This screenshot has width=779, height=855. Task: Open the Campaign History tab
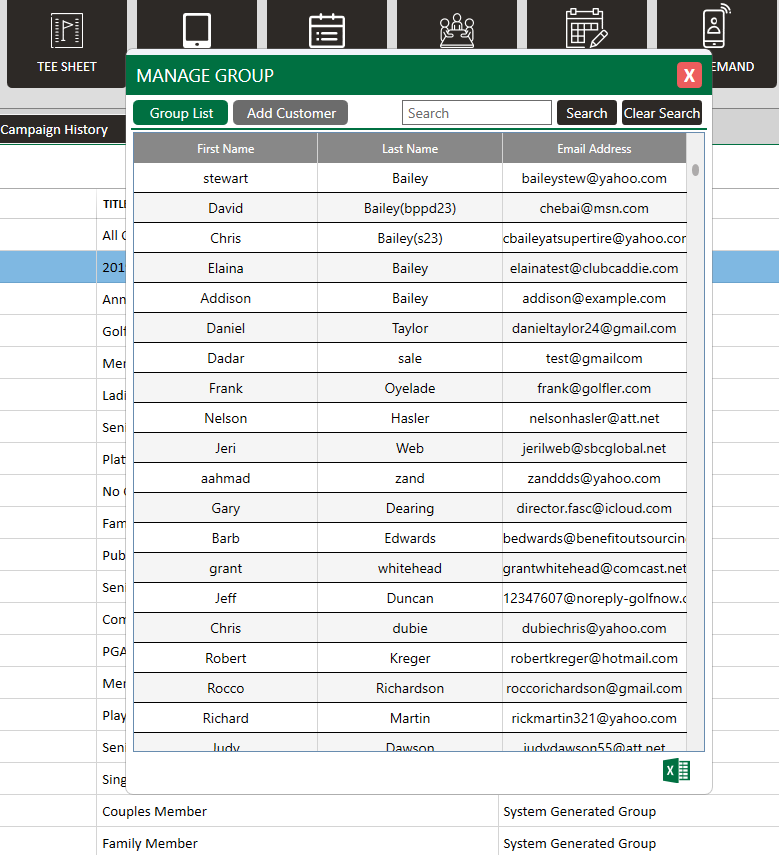54,129
